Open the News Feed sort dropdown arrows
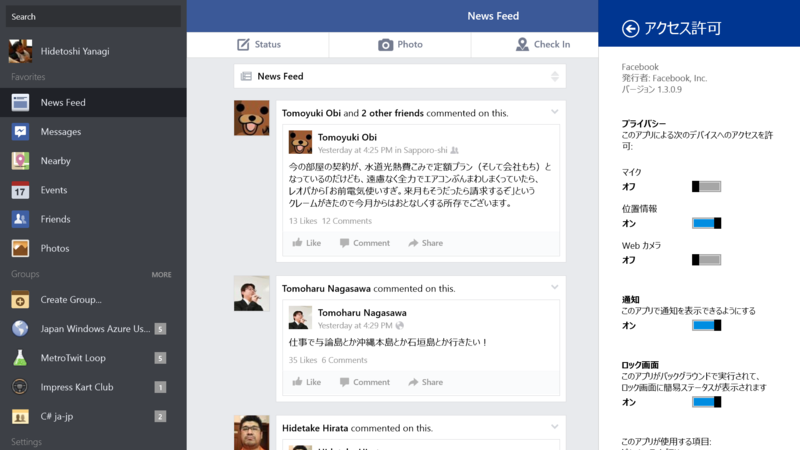800x450 pixels. point(555,77)
